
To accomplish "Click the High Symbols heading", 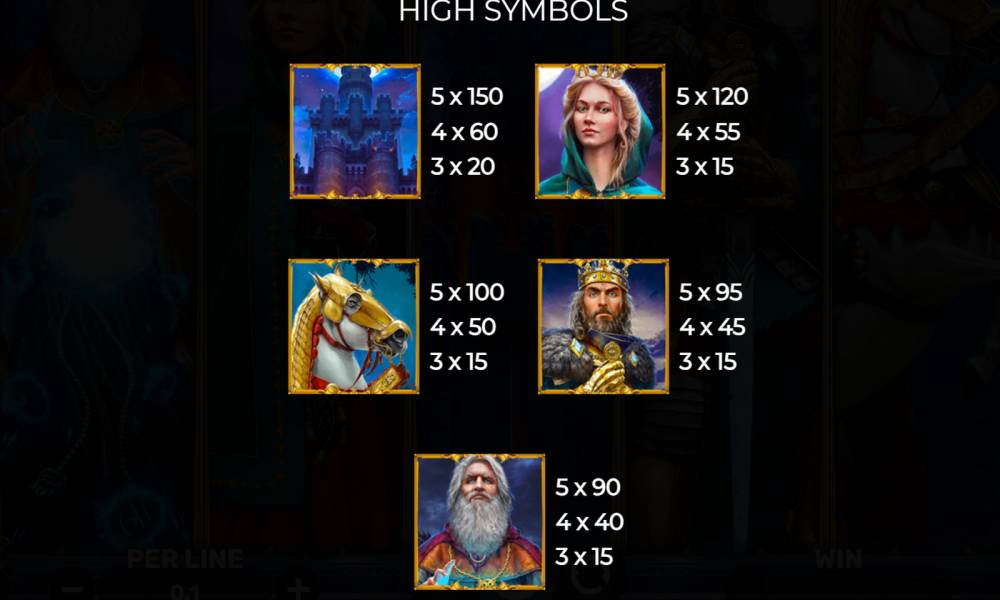I will [513, 11].
